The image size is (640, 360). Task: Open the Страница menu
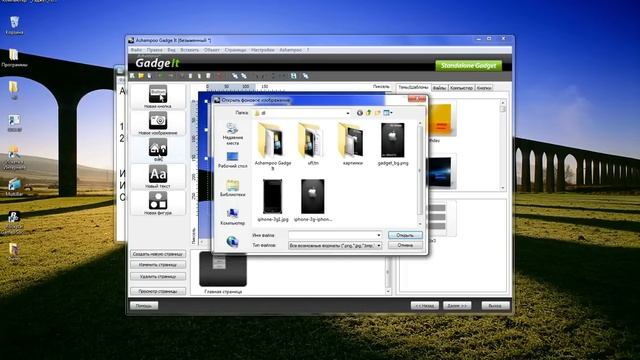point(236,50)
